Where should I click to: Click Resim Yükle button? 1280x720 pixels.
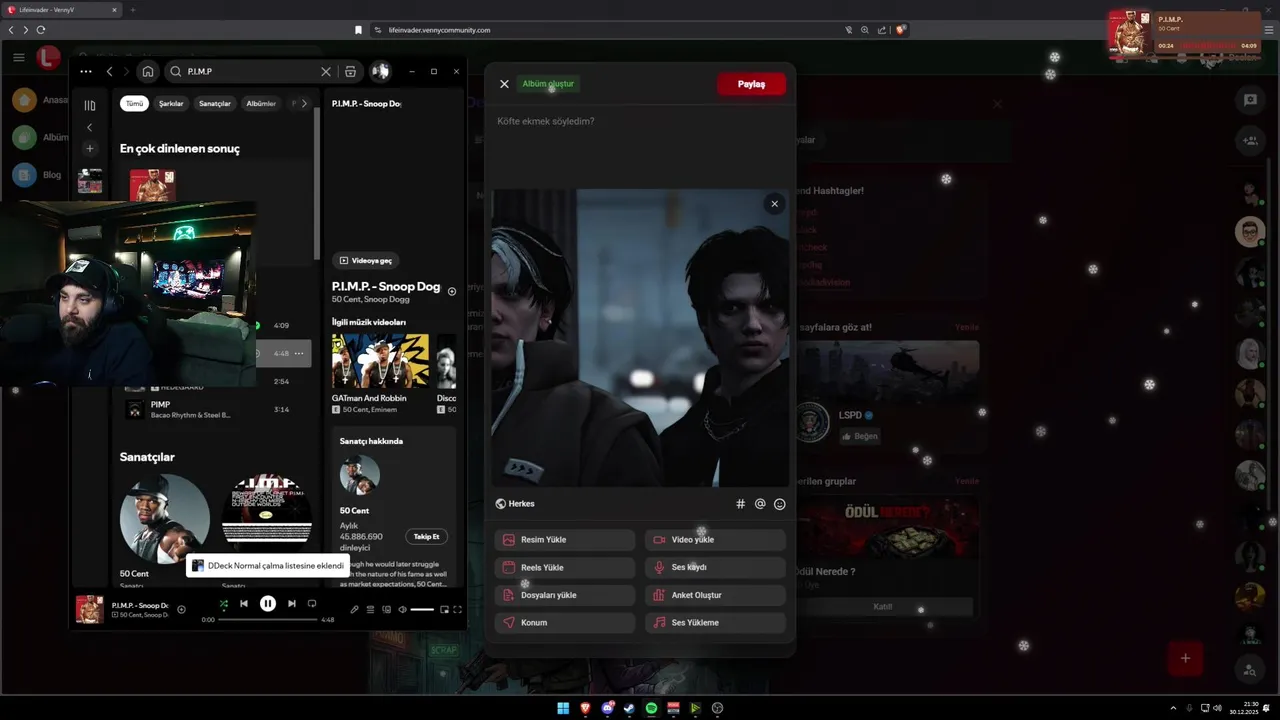click(565, 540)
